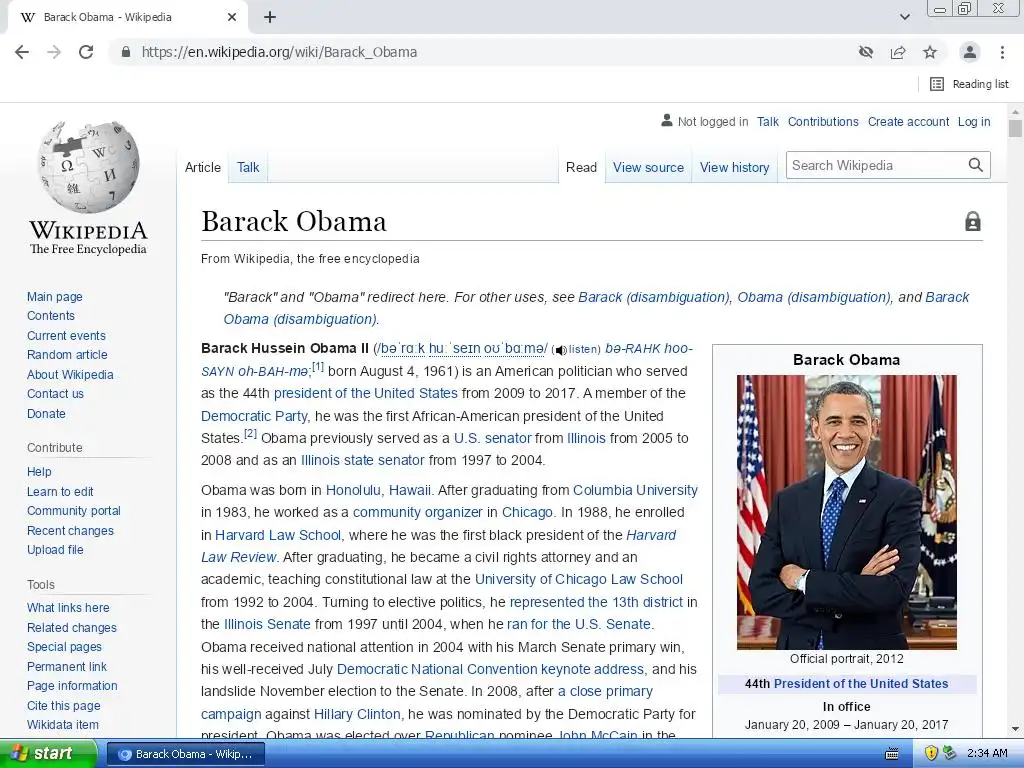Image resolution: width=1024 pixels, height=768 pixels.
Task: Open the Columbia University link
Action: 635,490
